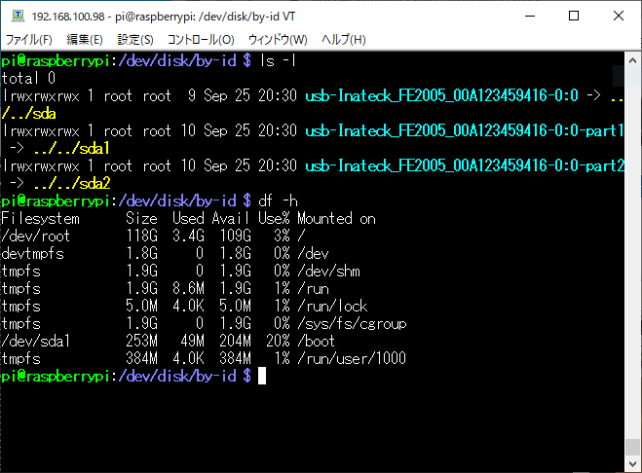Close the terminal window
Viewport: 642px width, 473px height.
pos(618,16)
